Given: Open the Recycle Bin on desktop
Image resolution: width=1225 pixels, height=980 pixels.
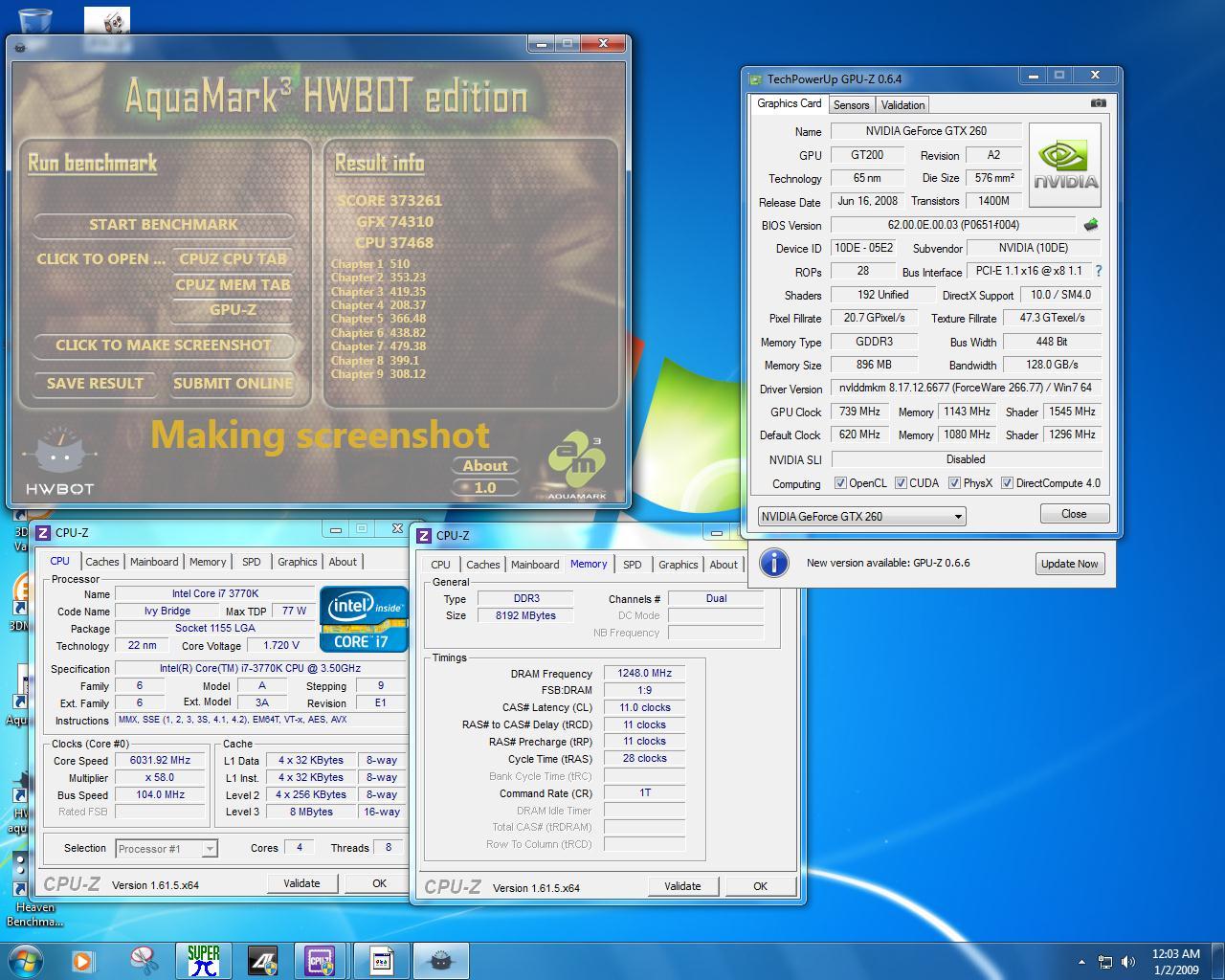Looking at the screenshot, I should (x=35, y=21).
